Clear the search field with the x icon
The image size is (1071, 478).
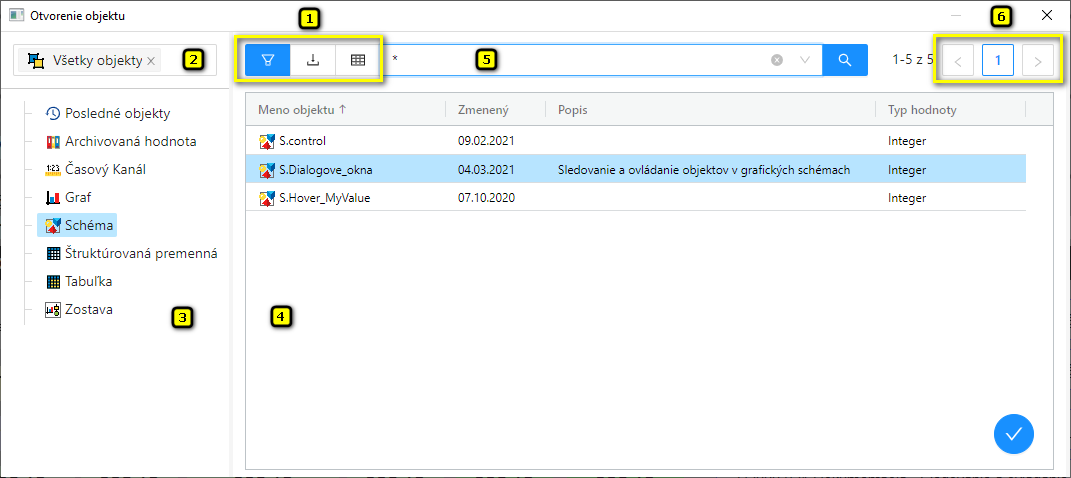click(777, 60)
